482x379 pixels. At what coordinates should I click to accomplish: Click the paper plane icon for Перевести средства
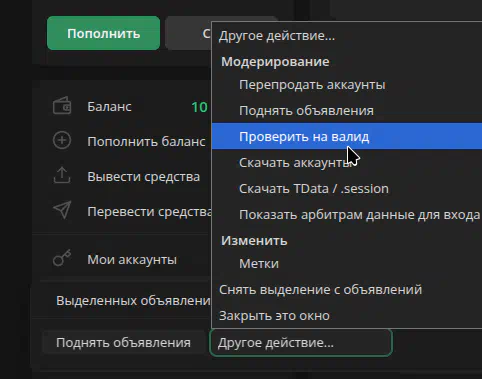pyautogui.click(x=62, y=210)
